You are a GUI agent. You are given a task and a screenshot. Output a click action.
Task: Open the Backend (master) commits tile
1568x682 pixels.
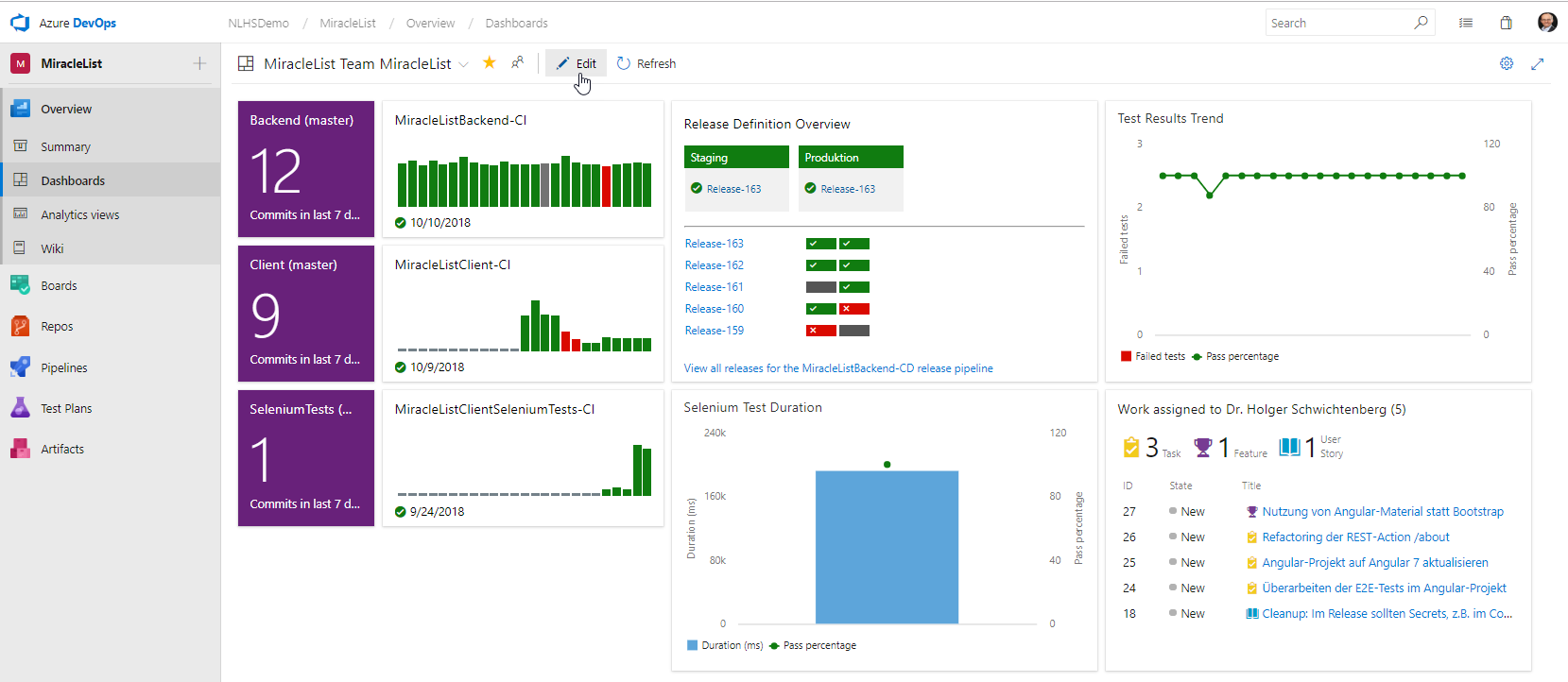pos(306,169)
